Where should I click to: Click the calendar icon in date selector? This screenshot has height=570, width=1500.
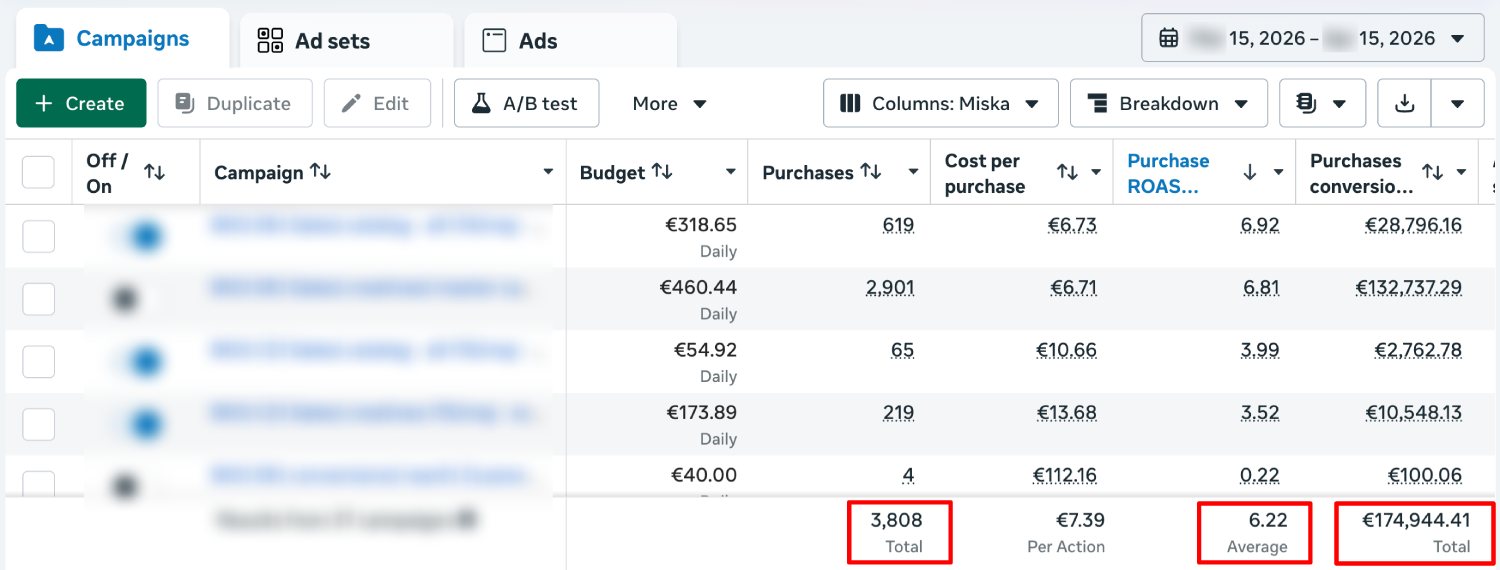tap(1168, 38)
